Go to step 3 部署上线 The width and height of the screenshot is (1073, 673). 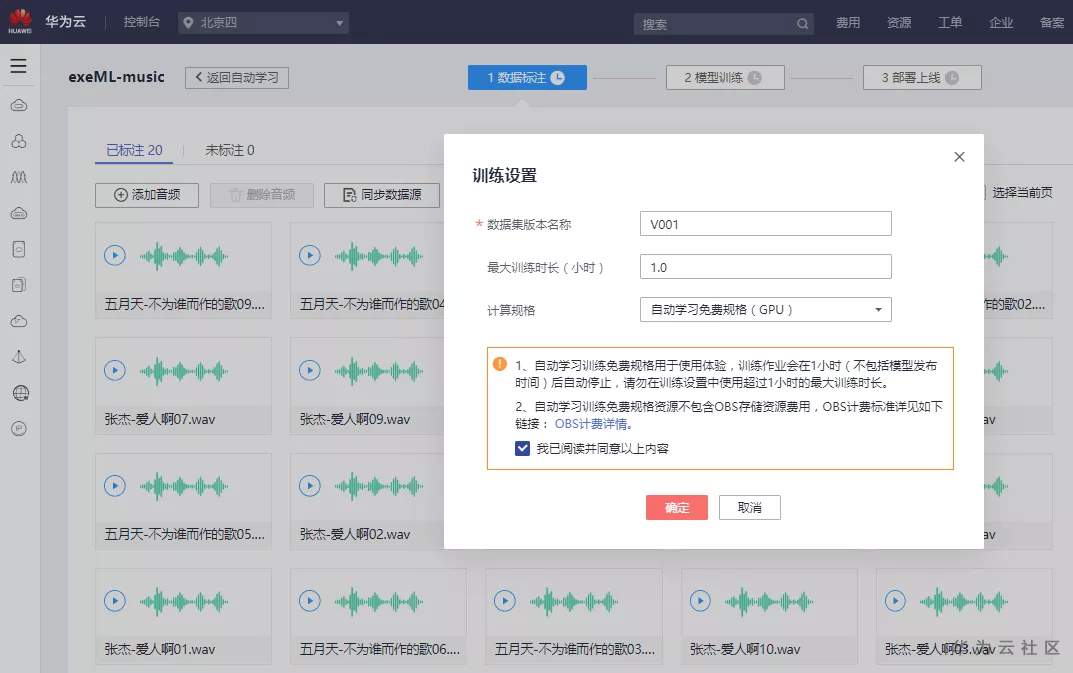coord(922,77)
